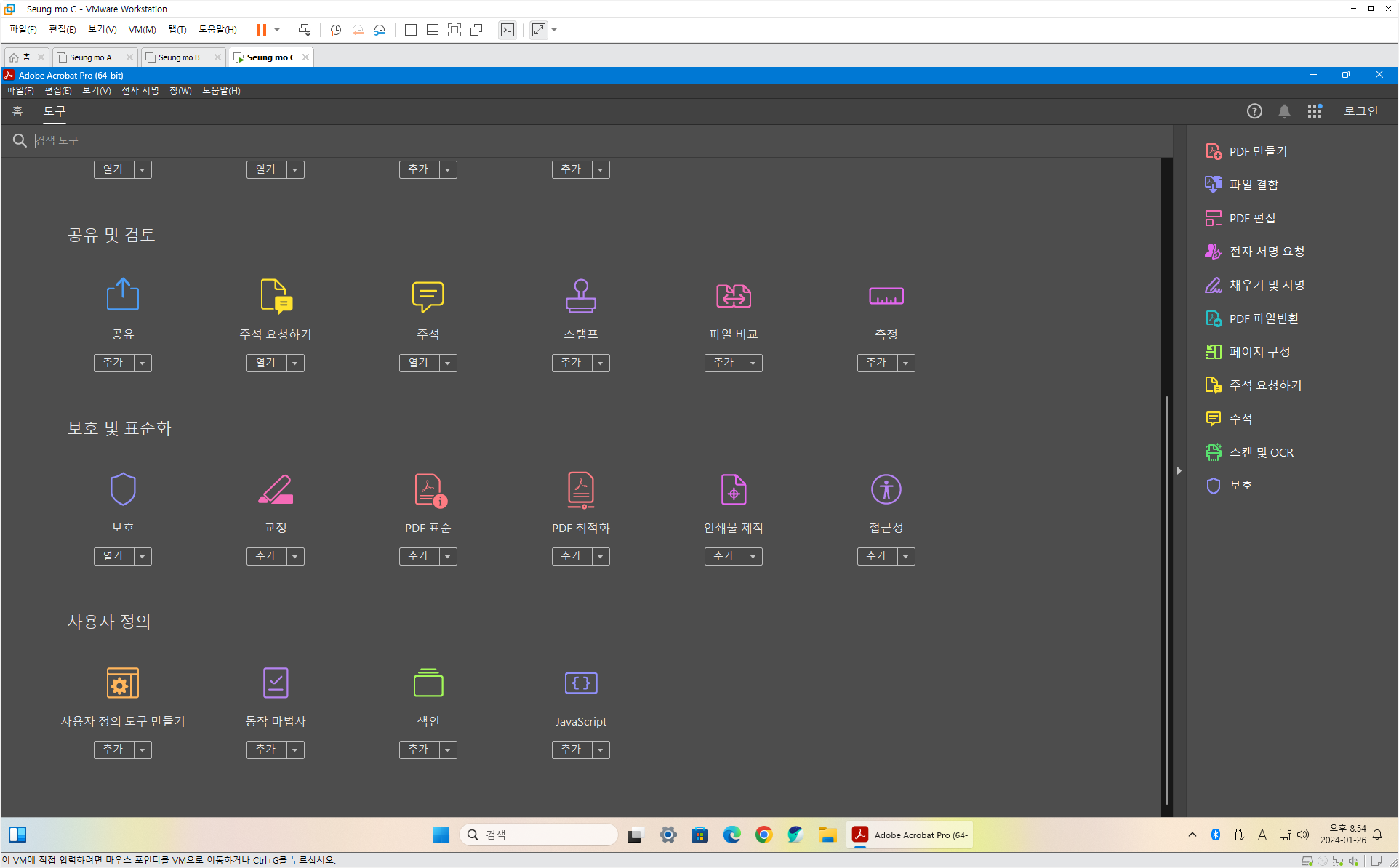Screen dimensions: 1399x868
Task: Click the notifications bell icon
Action: 1284,111
